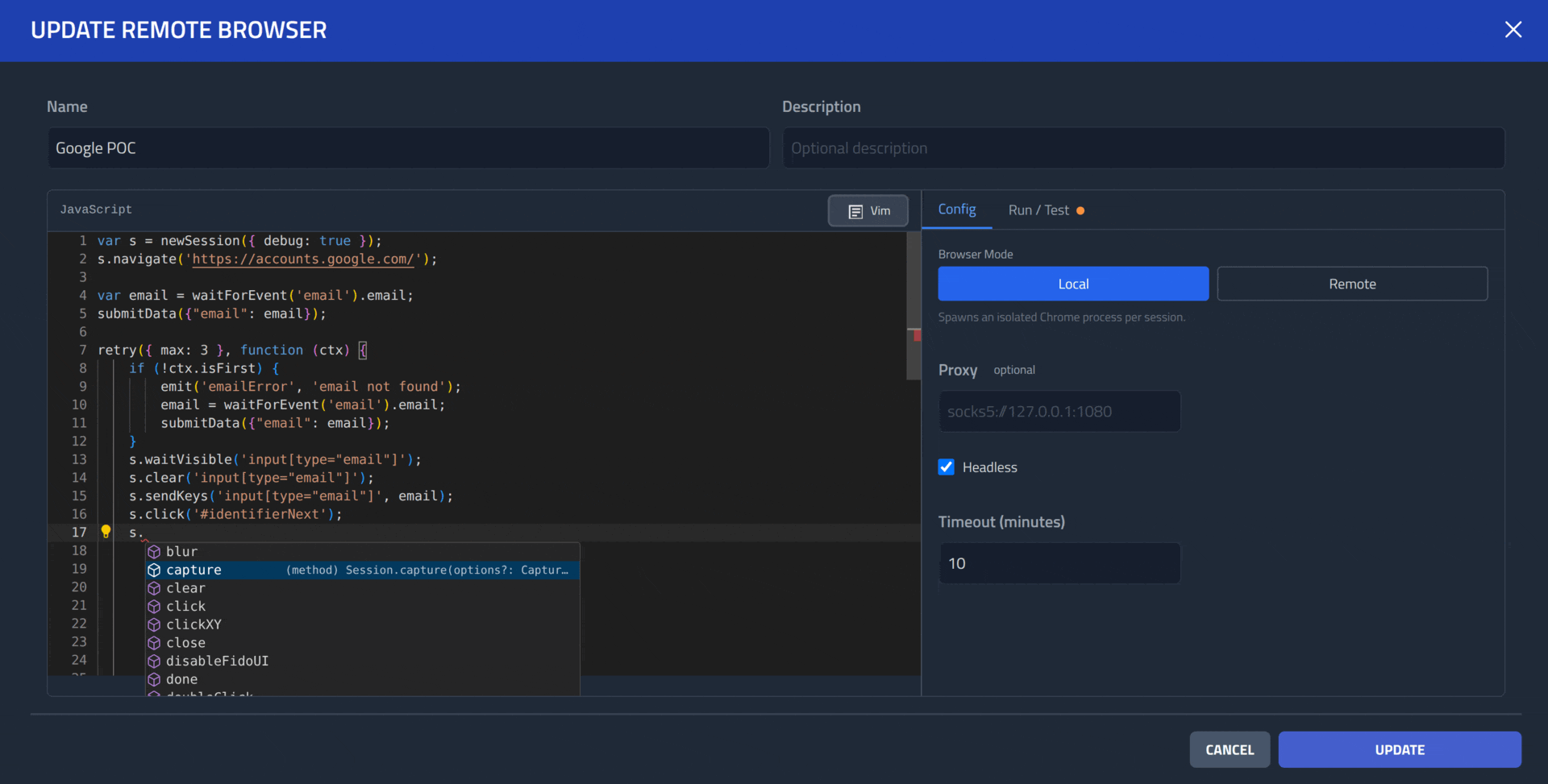Click the Timeout minutes field showing 10
The image size is (1548, 784).
1059,563
